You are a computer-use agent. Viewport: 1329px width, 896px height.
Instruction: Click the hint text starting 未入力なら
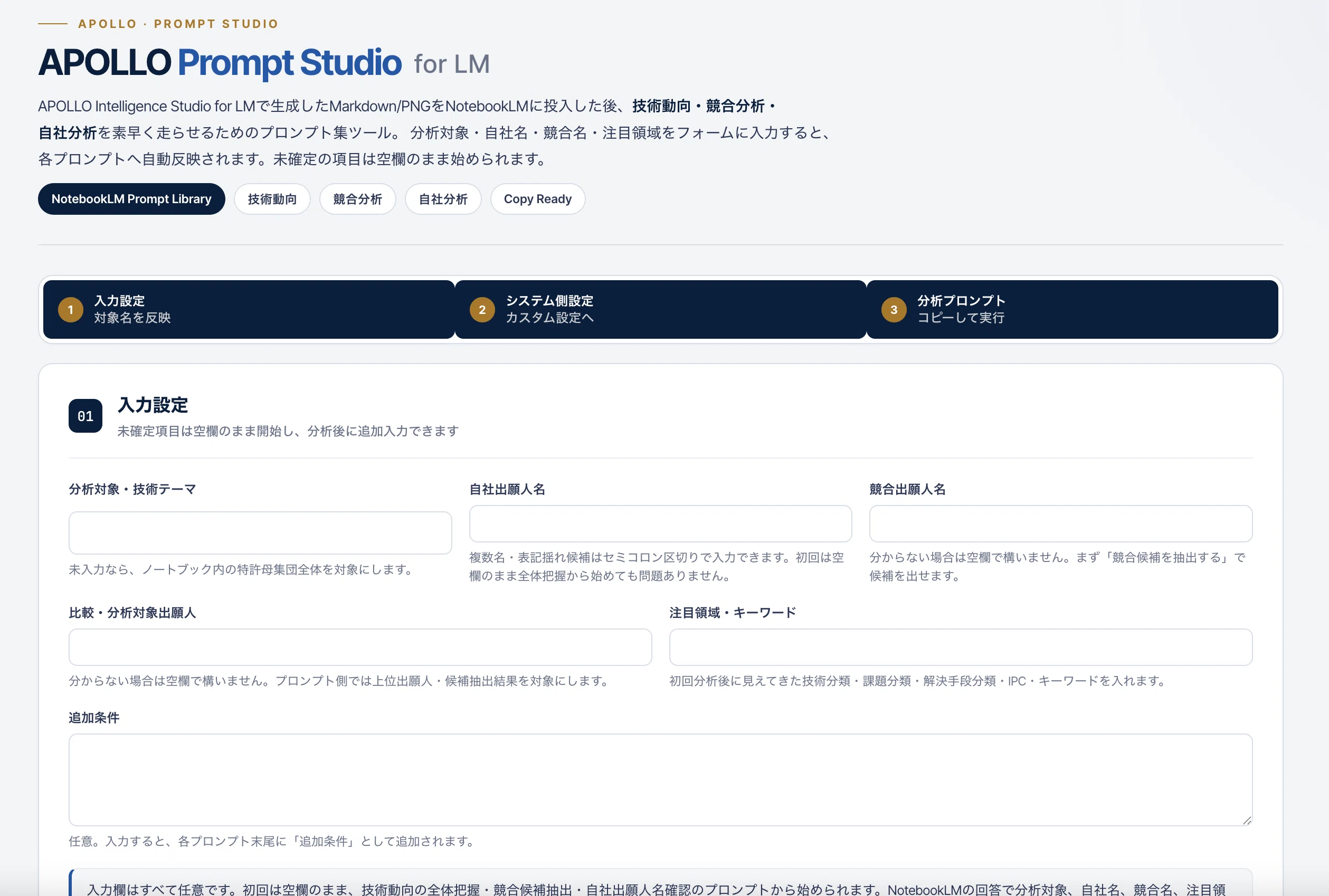point(242,569)
